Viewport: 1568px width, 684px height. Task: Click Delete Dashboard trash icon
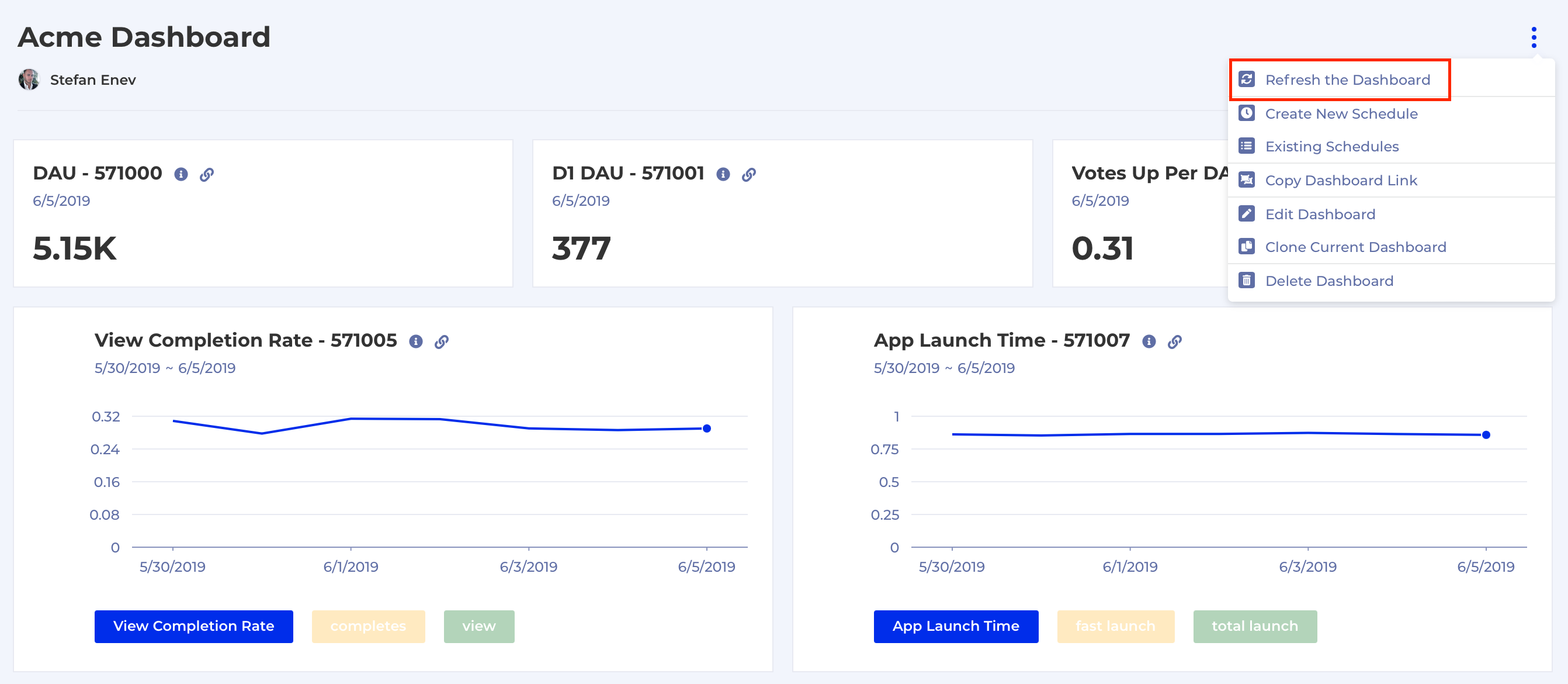coord(1247,280)
